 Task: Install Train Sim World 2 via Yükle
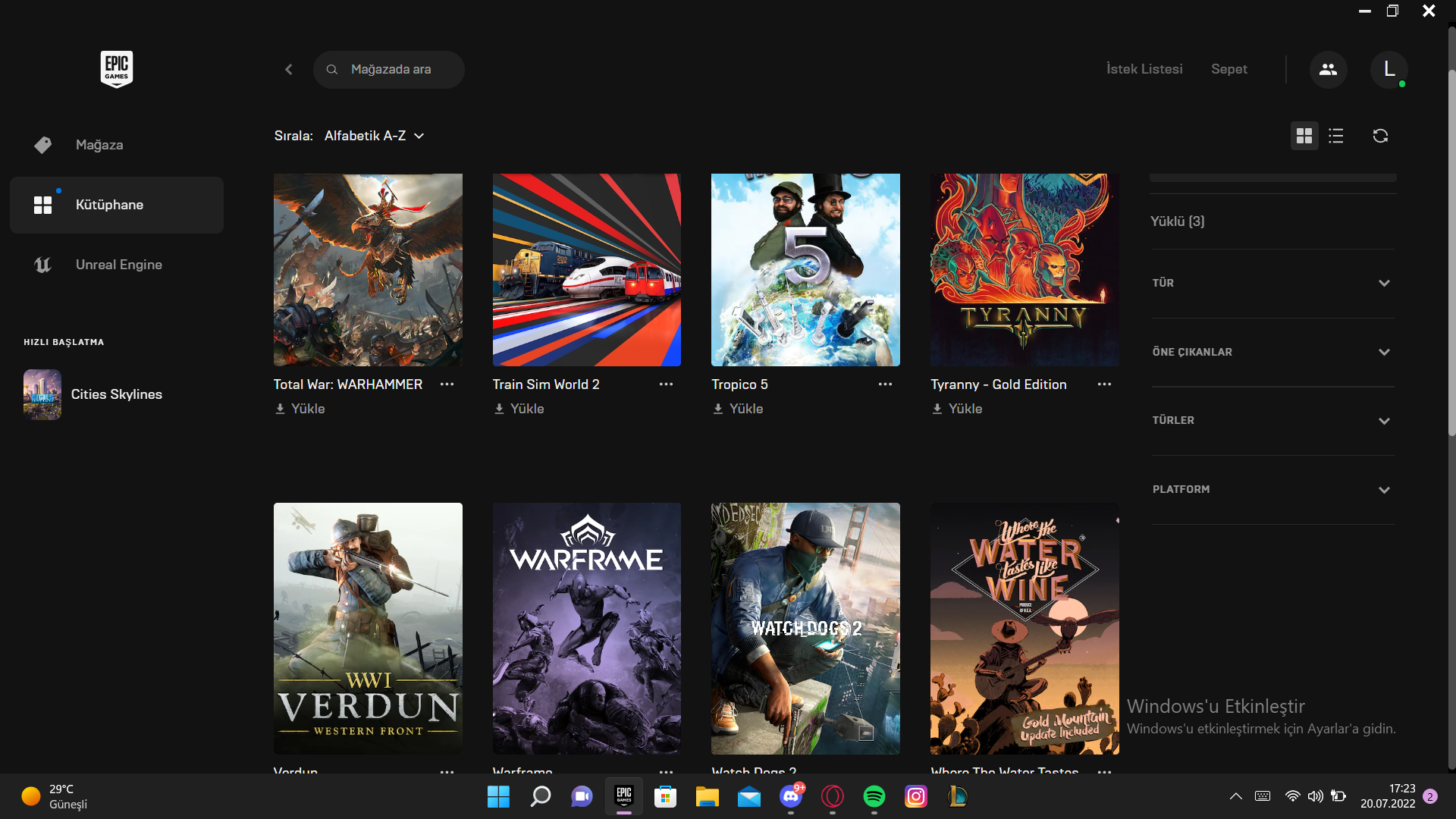[x=519, y=409]
